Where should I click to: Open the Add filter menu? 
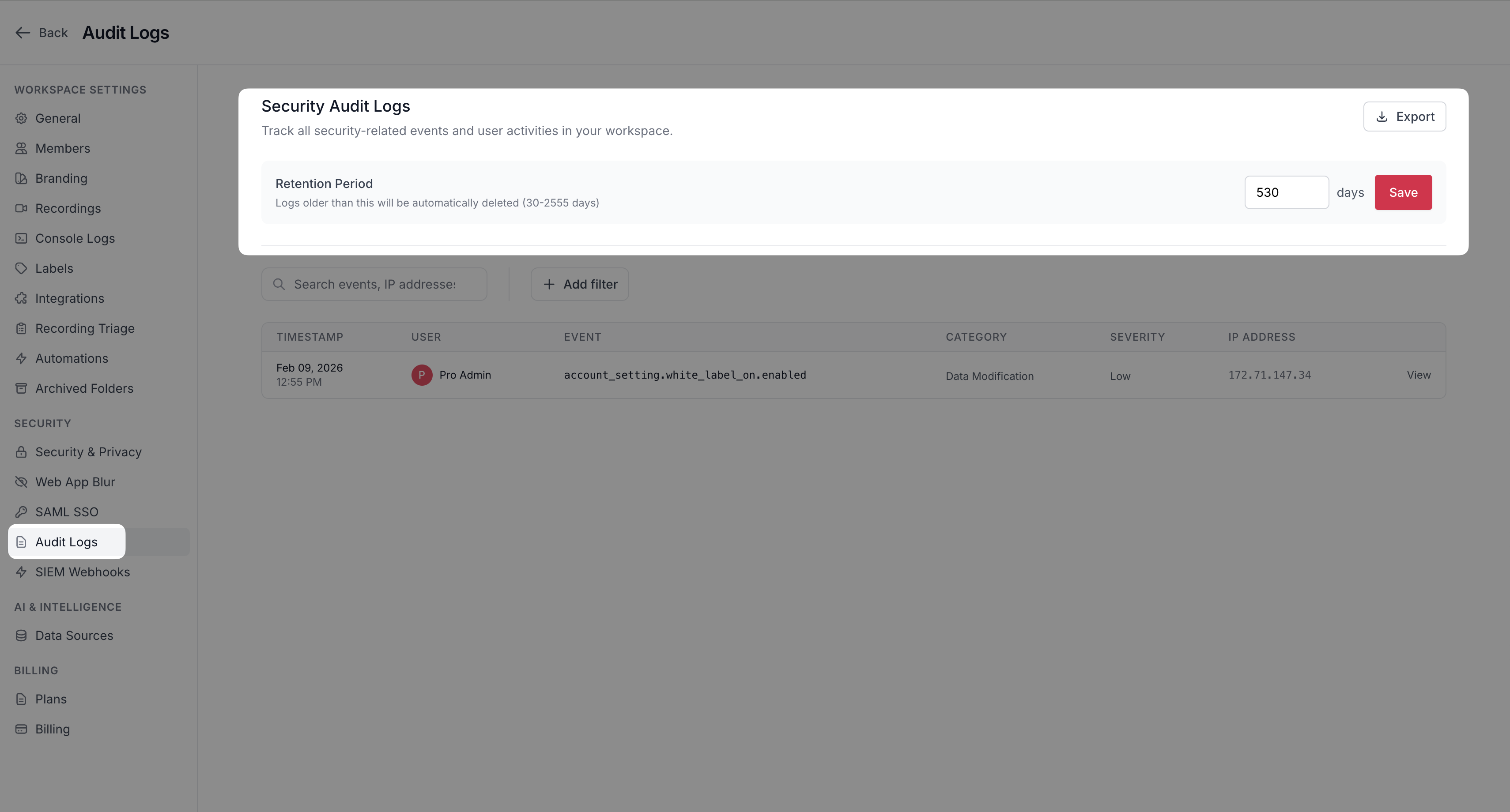click(579, 284)
